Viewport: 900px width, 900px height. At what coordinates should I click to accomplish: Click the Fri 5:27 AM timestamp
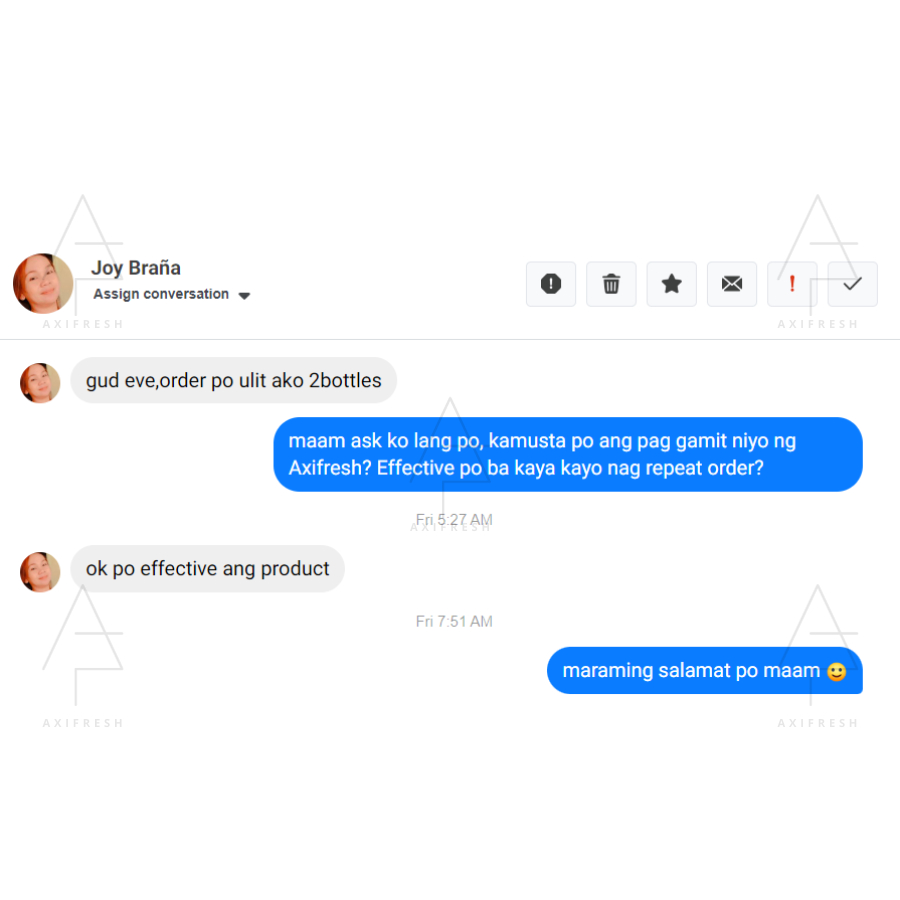[454, 519]
